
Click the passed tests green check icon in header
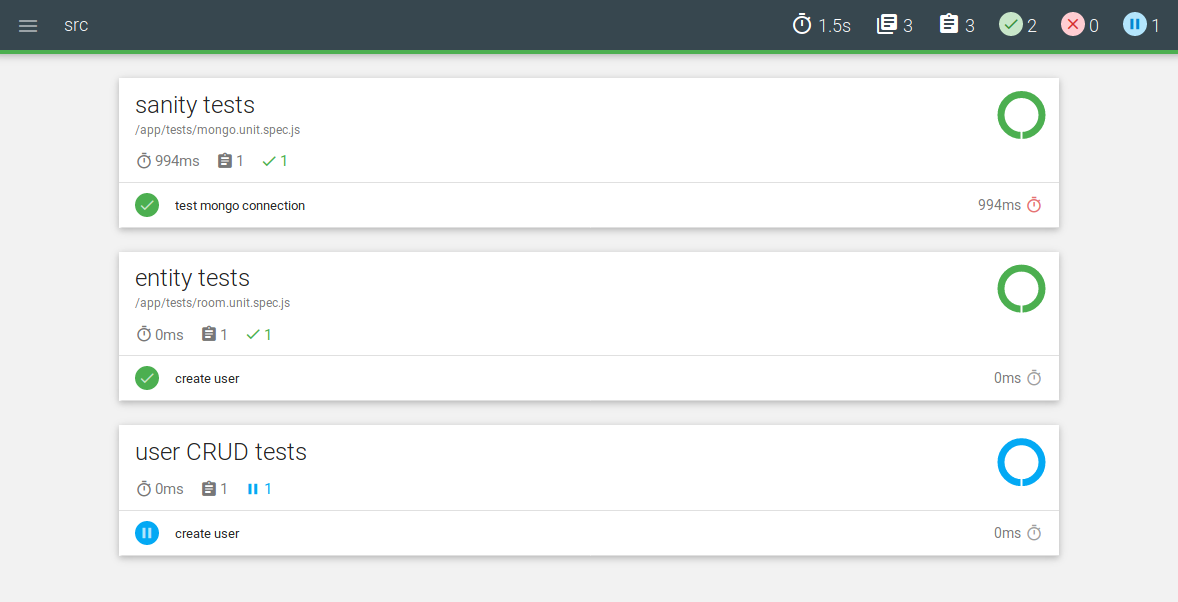pyautogui.click(x=1011, y=25)
